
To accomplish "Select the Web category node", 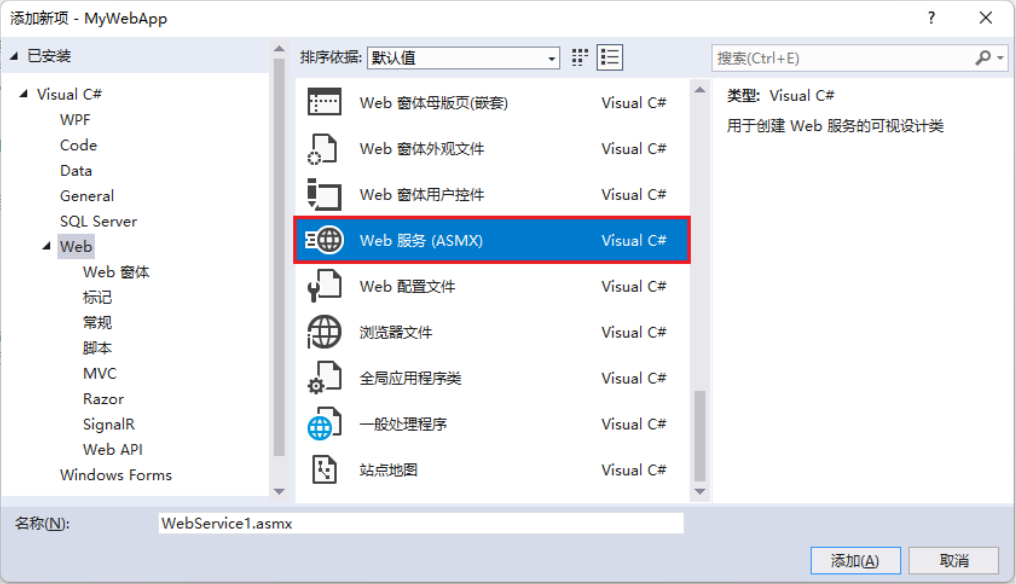I will click(76, 246).
